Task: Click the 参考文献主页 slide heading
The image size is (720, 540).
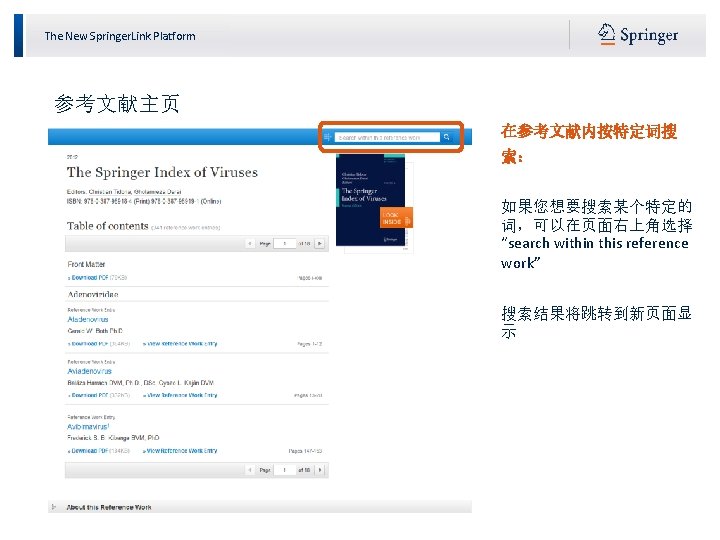Action: click(117, 103)
